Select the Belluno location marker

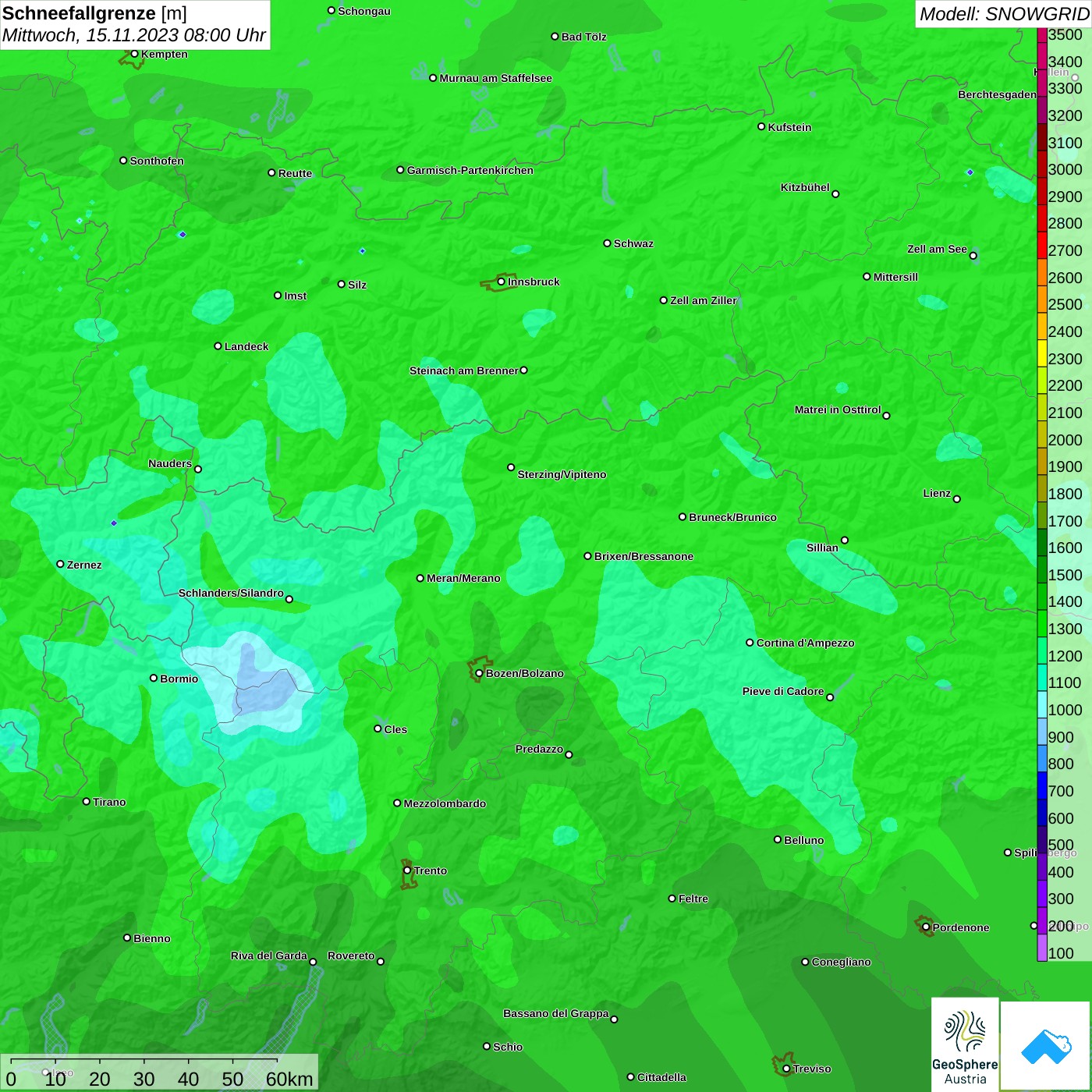[778, 839]
